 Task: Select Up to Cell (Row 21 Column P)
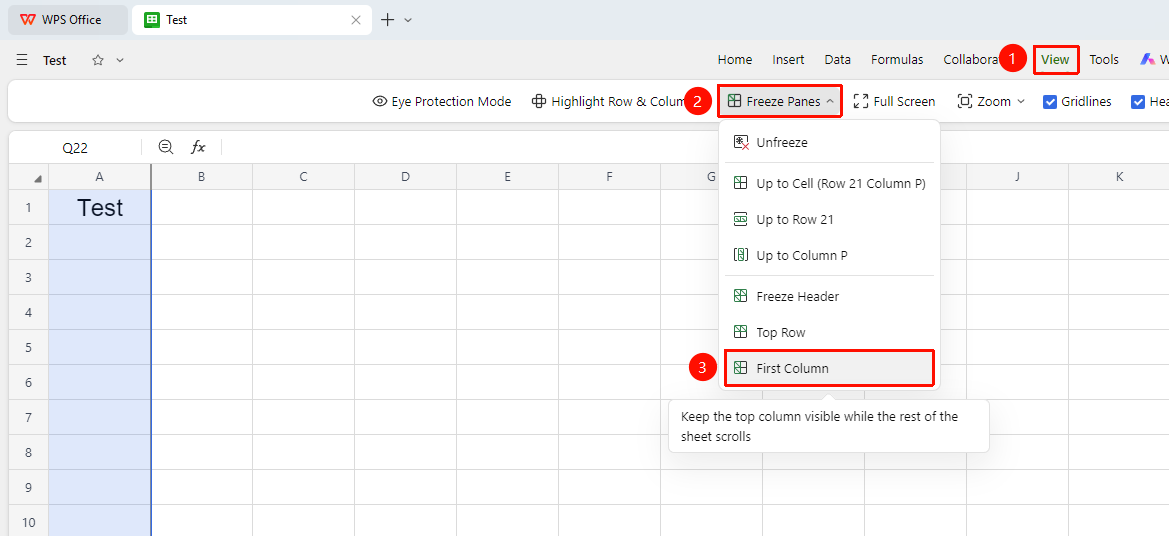click(829, 183)
